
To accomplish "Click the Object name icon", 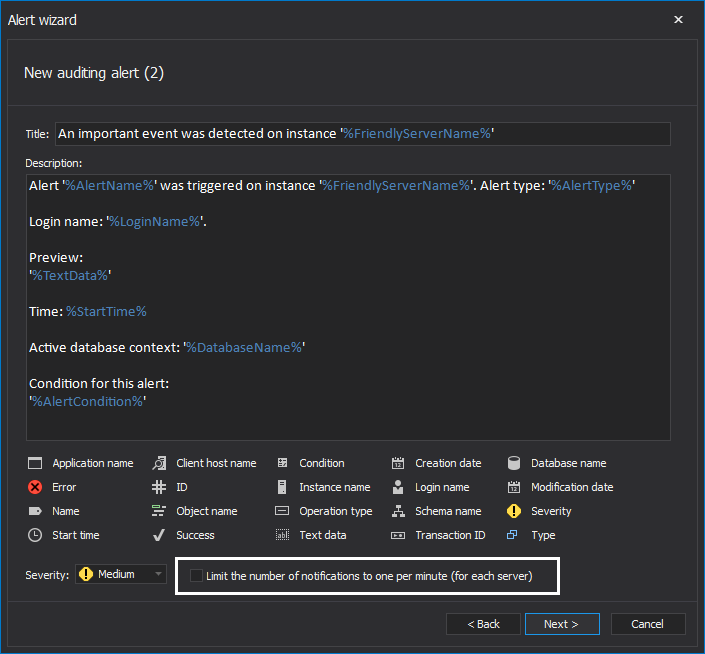I will [x=159, y=511].
